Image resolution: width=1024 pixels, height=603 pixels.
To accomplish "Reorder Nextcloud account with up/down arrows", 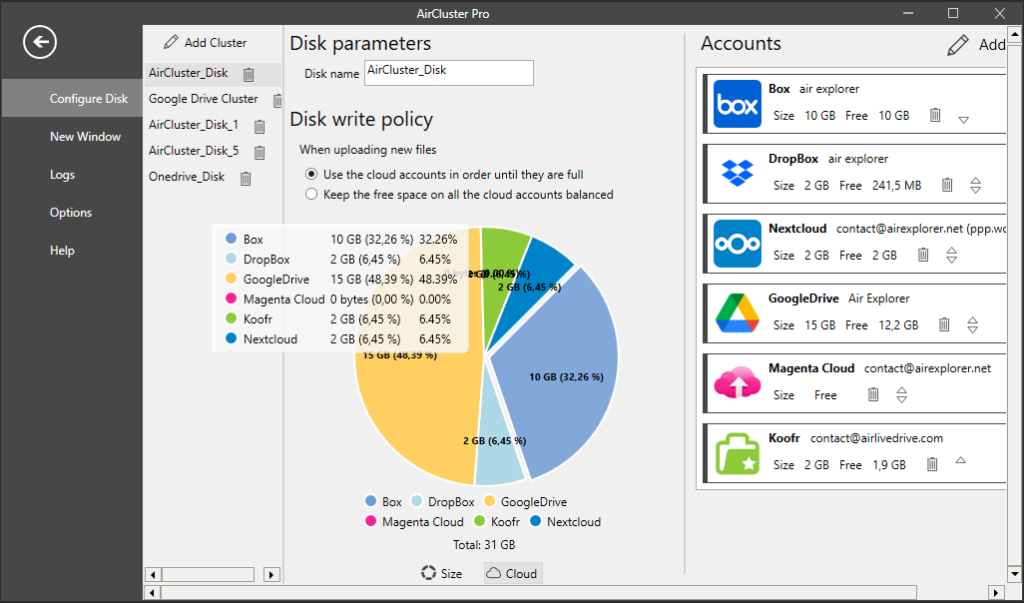I will (x=952, y=255).
